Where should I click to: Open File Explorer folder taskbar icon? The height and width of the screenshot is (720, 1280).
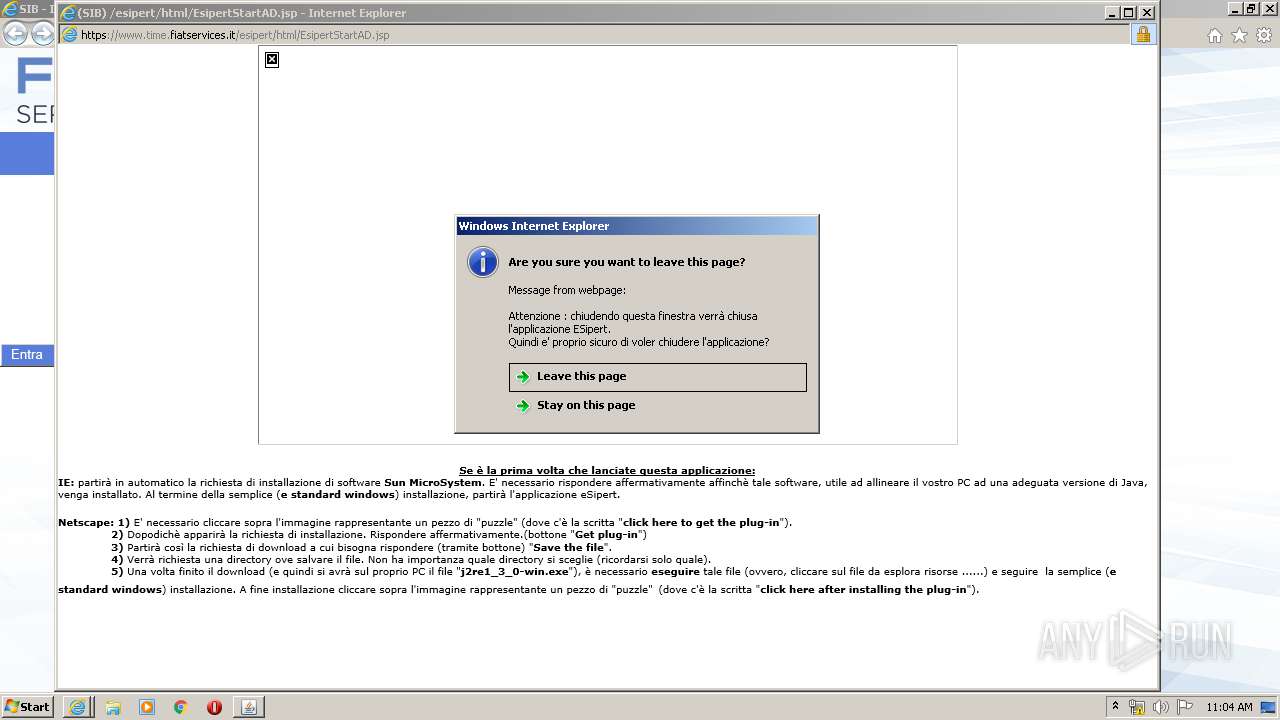[x=113, y=707]
